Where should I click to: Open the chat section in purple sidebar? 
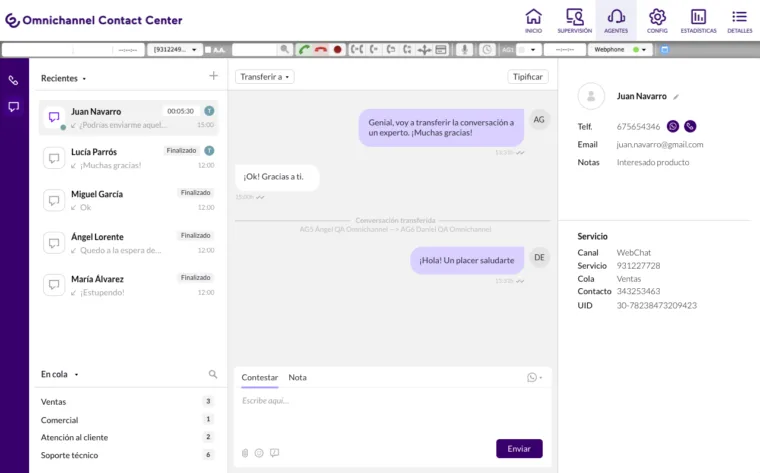click(x=14, y=107)
